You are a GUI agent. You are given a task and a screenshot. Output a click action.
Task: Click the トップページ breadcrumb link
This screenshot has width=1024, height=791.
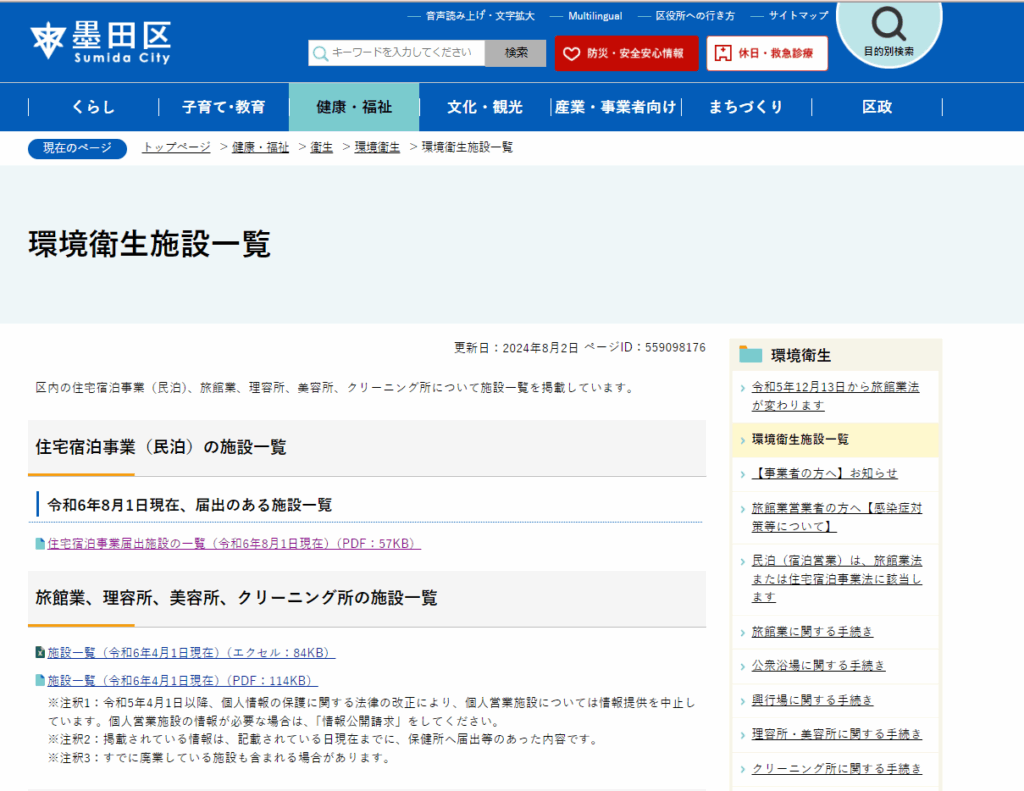(176, 147)
